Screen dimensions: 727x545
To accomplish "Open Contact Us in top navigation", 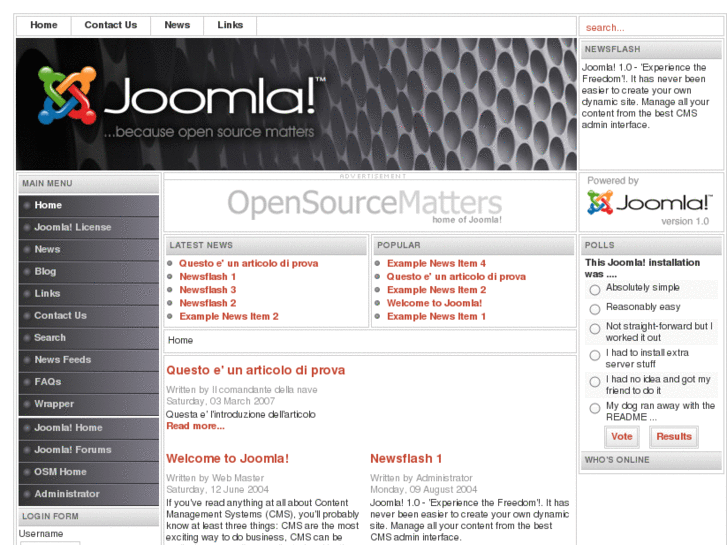I will point(111,26).
